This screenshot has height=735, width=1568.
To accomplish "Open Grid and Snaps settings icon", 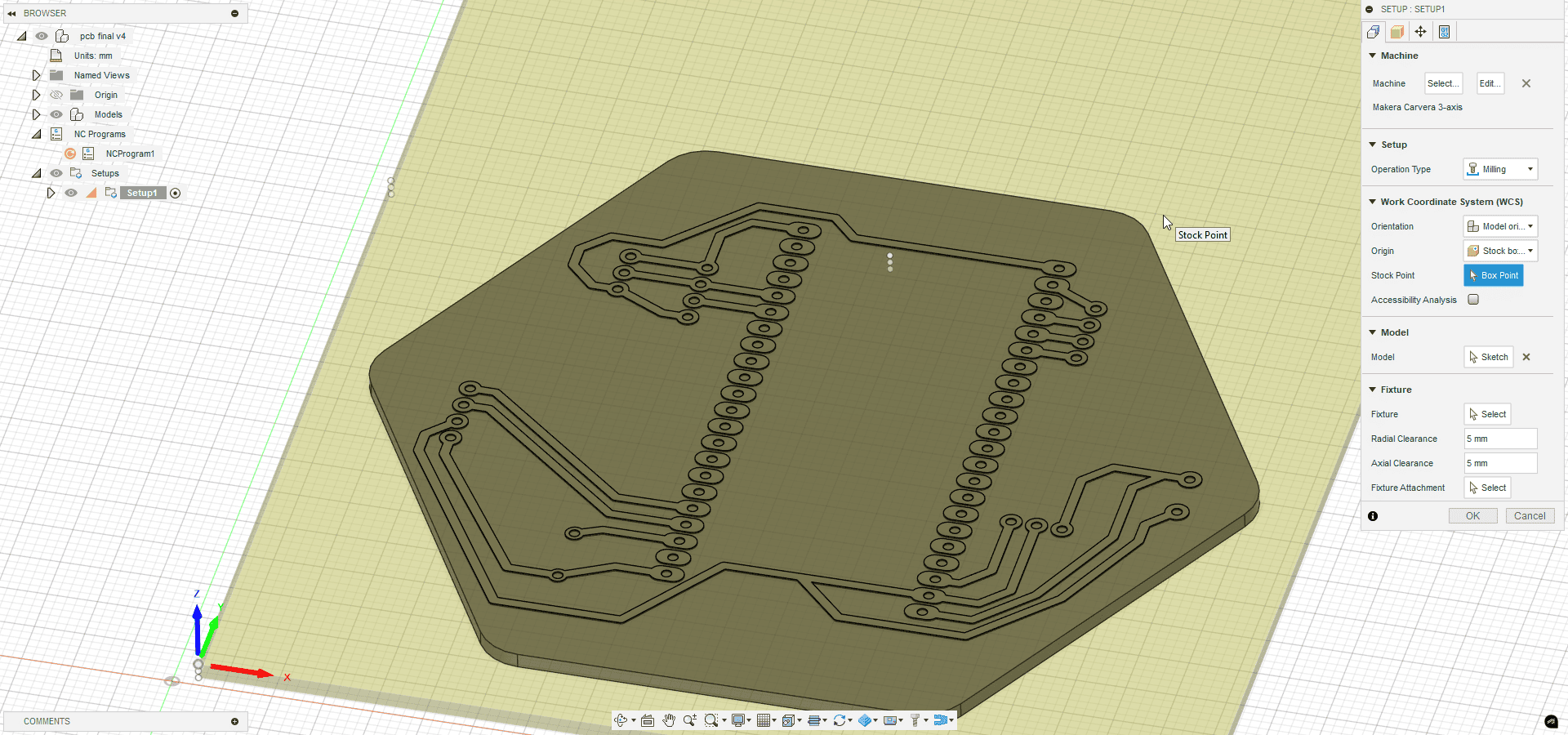I will pyautogui.click(x=764, y=720).
